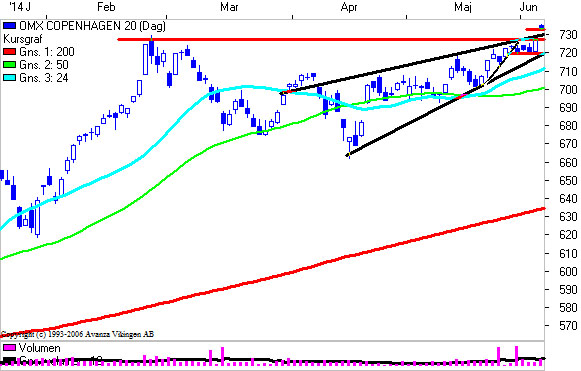Click the 600 price axis value

click(568, 271)
